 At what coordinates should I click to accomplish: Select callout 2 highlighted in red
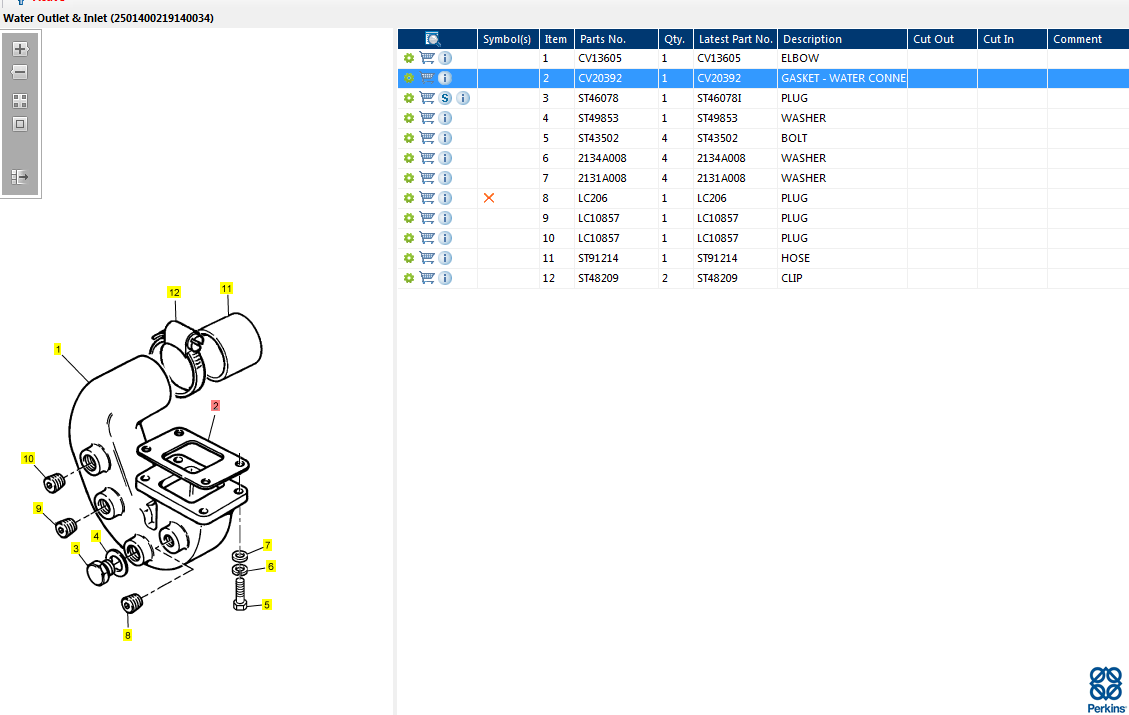[x=215, y=406]
